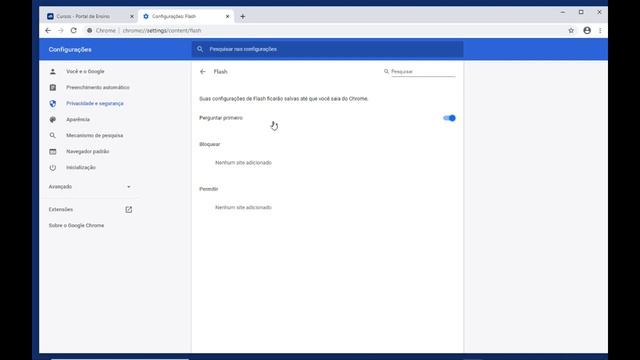Screen dimensions: 640x360
Task: Focus the Pesquisar nas configurações search field
Action: (327, 49)
